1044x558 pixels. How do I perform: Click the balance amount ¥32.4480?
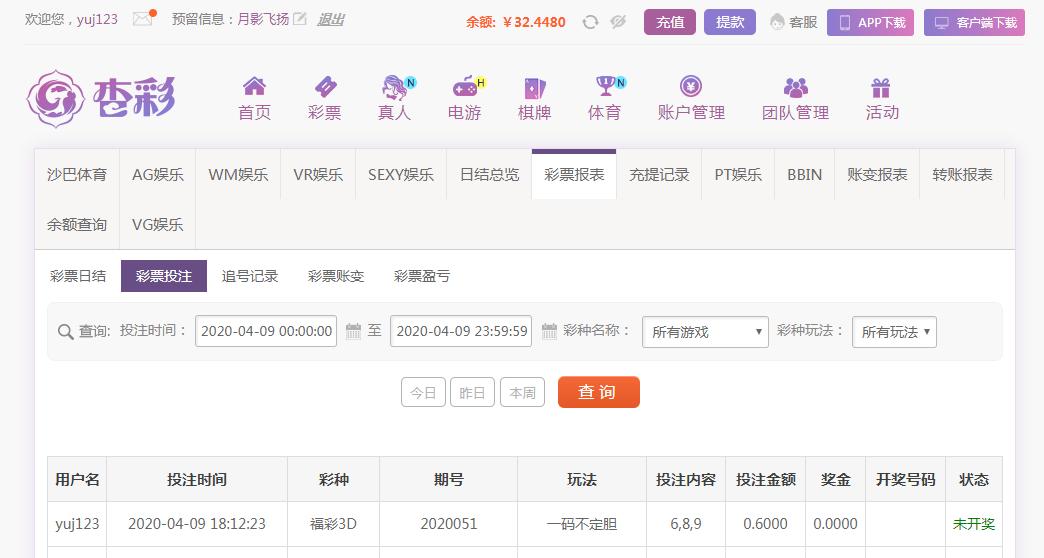click(x=534, y=22)
